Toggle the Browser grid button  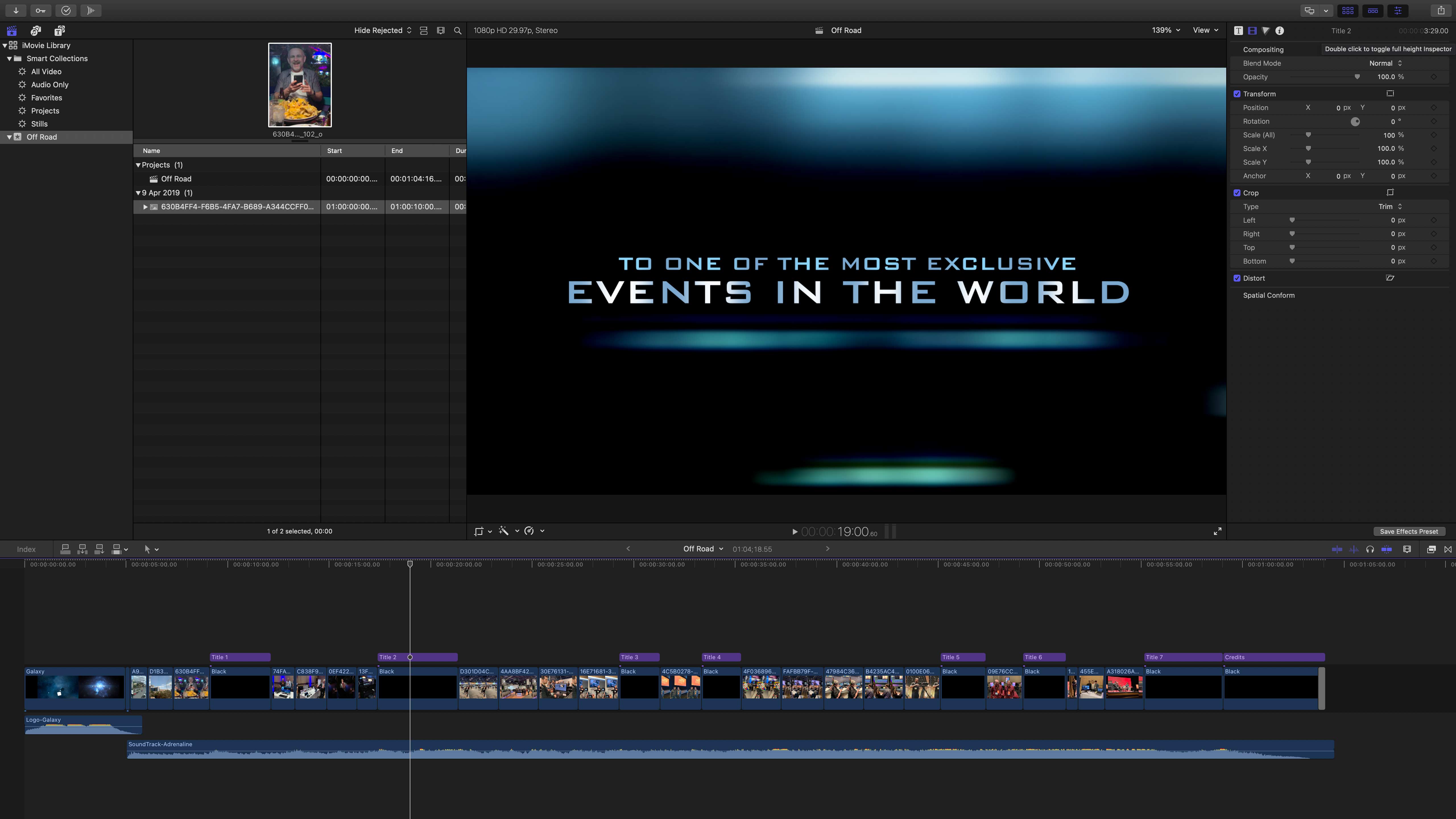1348,10
